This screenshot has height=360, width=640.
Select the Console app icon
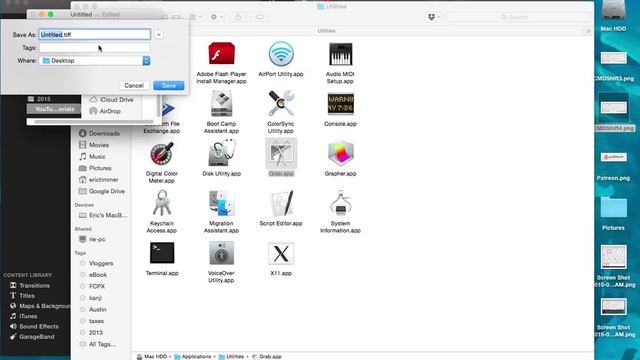click(340, 104)
